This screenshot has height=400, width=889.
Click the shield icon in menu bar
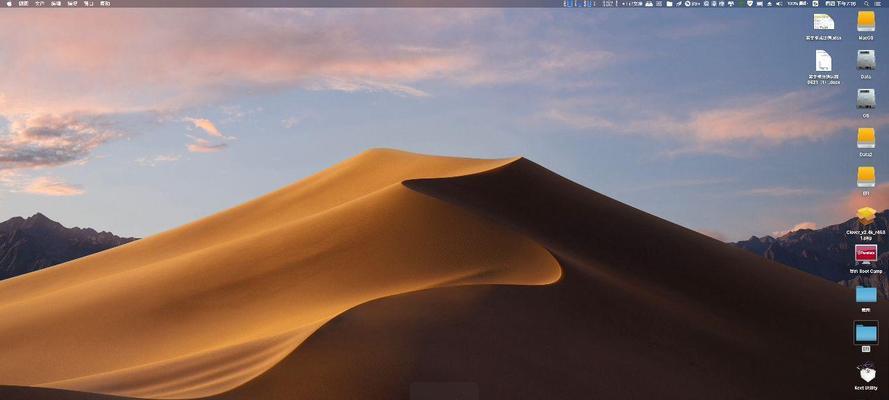coord(750,3)
